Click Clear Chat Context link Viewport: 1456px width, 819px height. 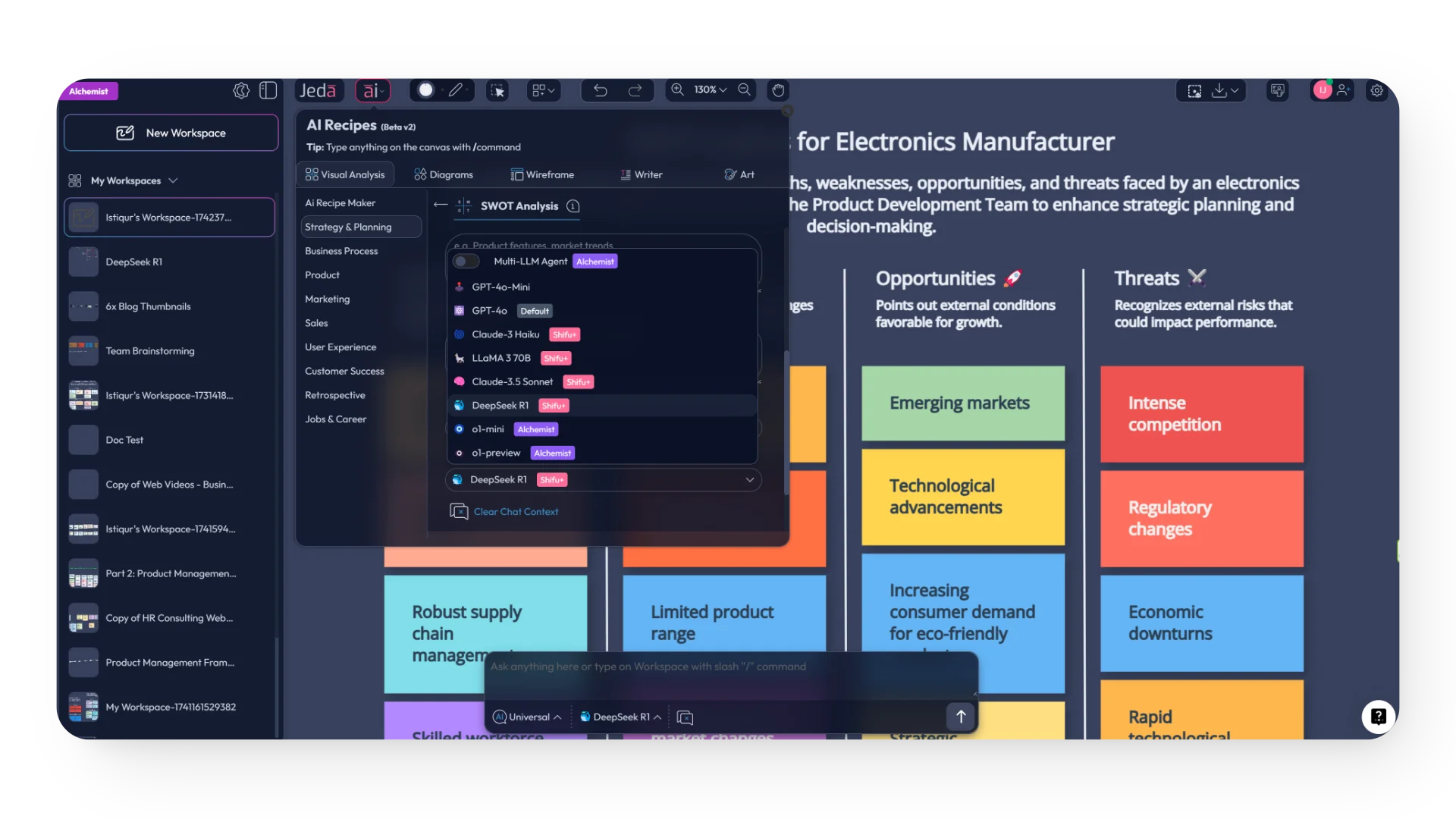point(516,512)
